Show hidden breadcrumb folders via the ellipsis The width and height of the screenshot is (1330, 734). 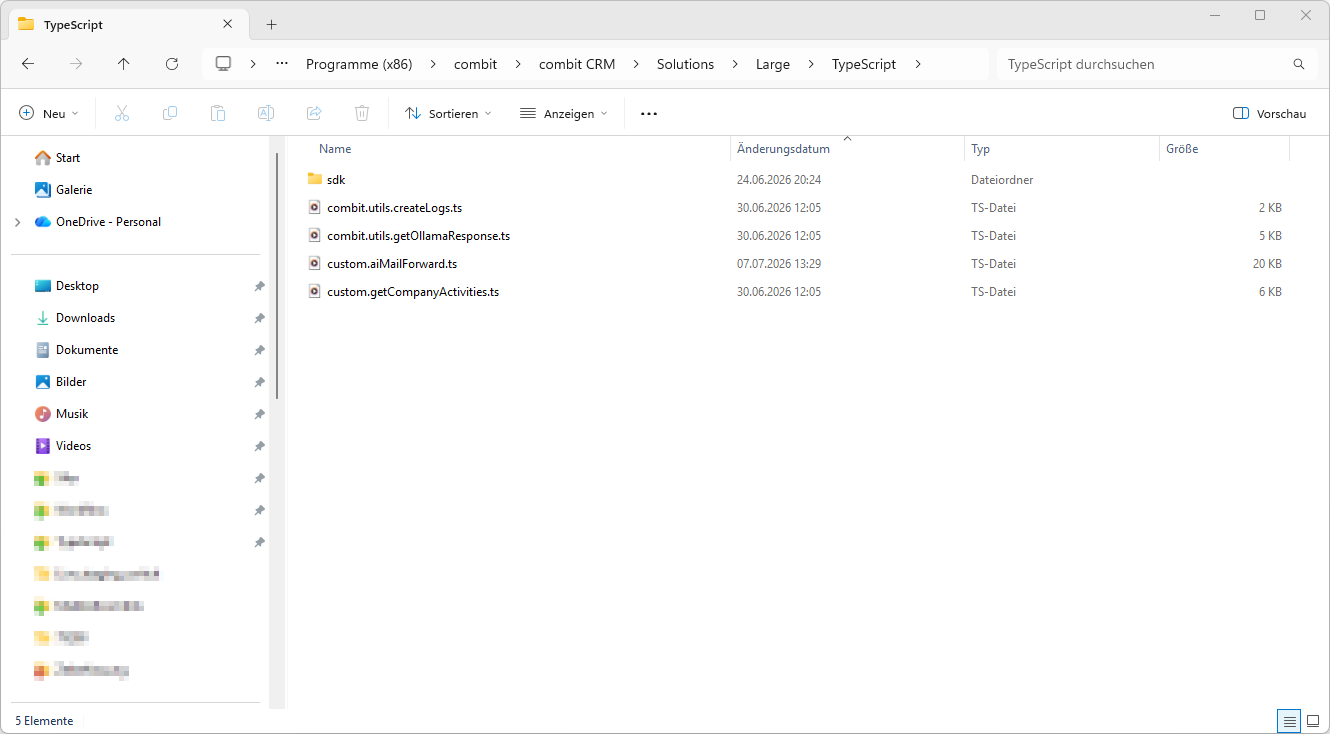click(283, 64)
